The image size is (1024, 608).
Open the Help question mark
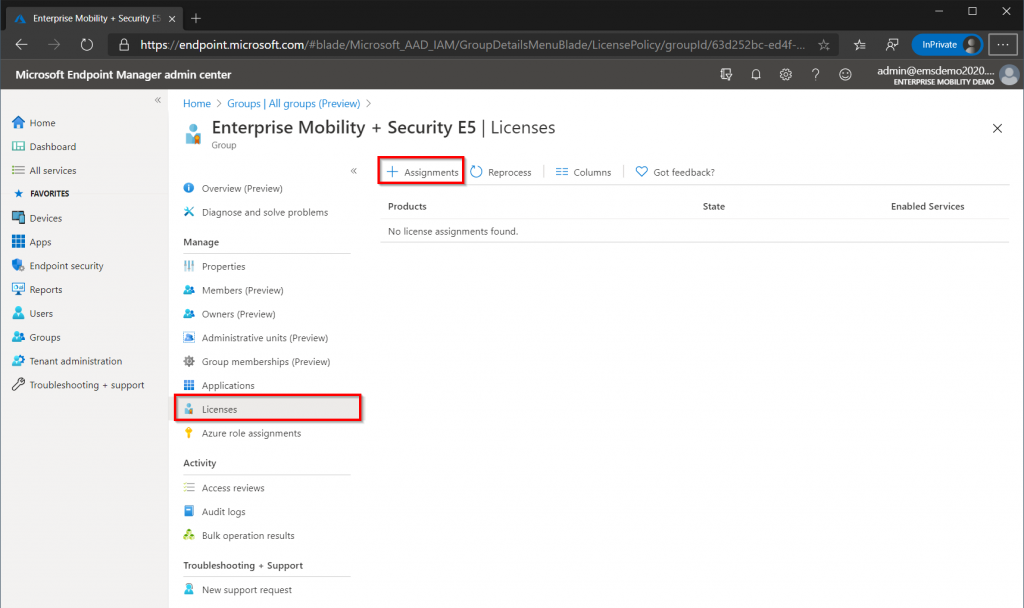coord(815,74)
